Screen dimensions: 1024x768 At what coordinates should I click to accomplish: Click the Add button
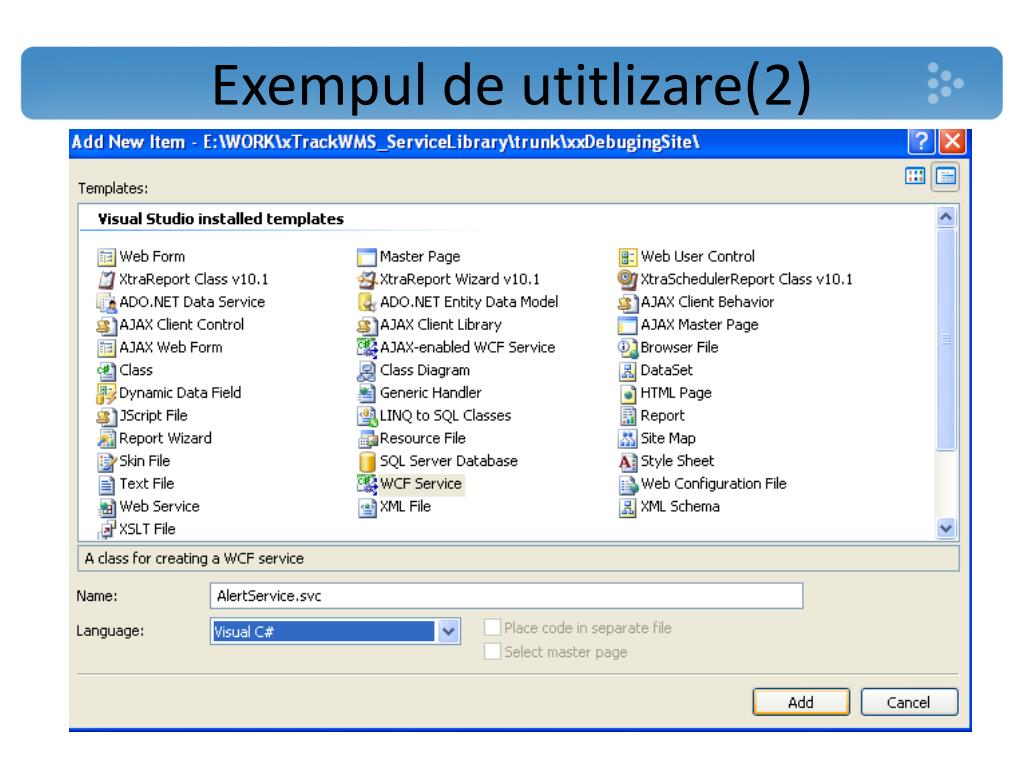click(801, 702)
